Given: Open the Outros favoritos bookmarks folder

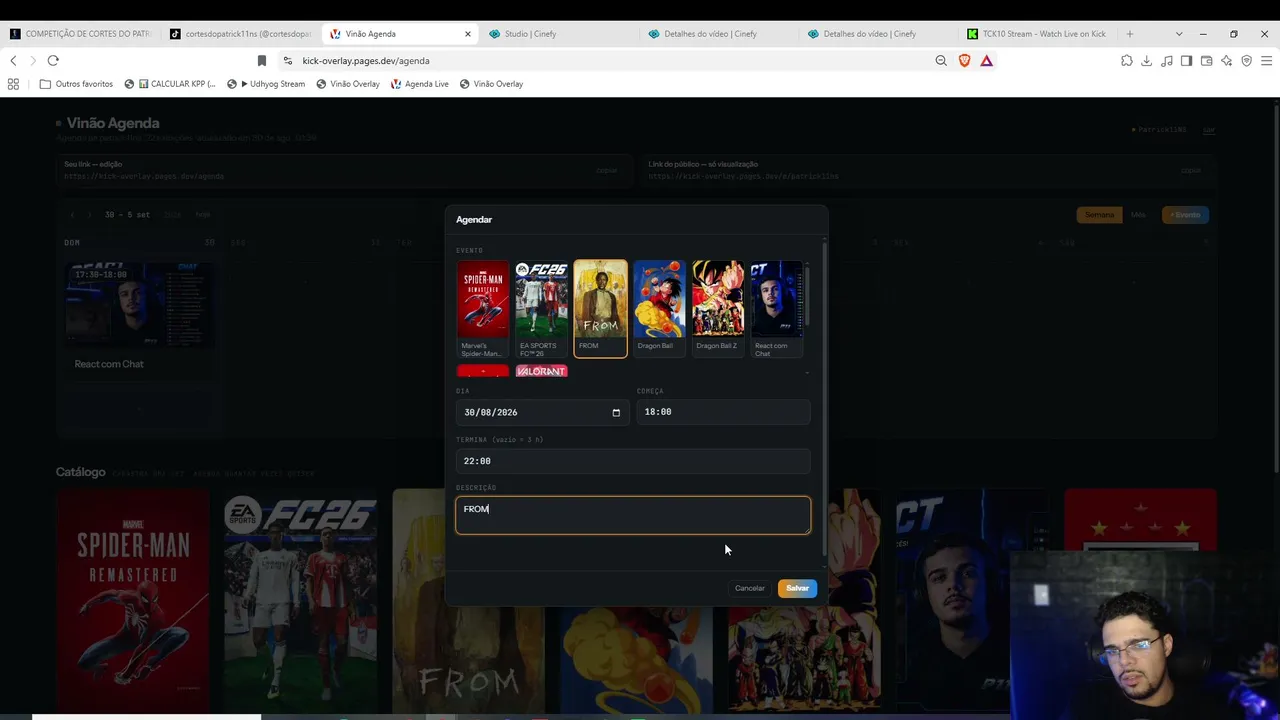Looking at the screenshot, I should click(76, 84).
